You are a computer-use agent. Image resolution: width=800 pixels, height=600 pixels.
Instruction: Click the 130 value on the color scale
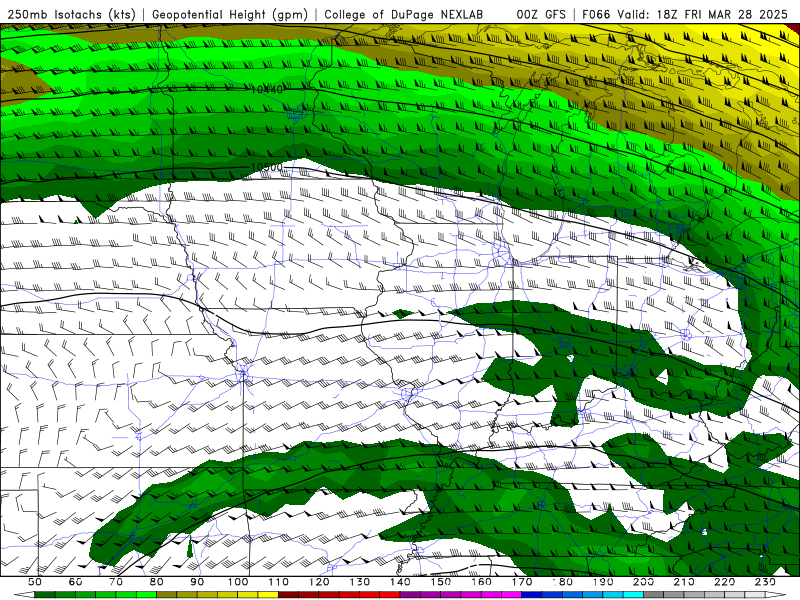tap(360, 582)
